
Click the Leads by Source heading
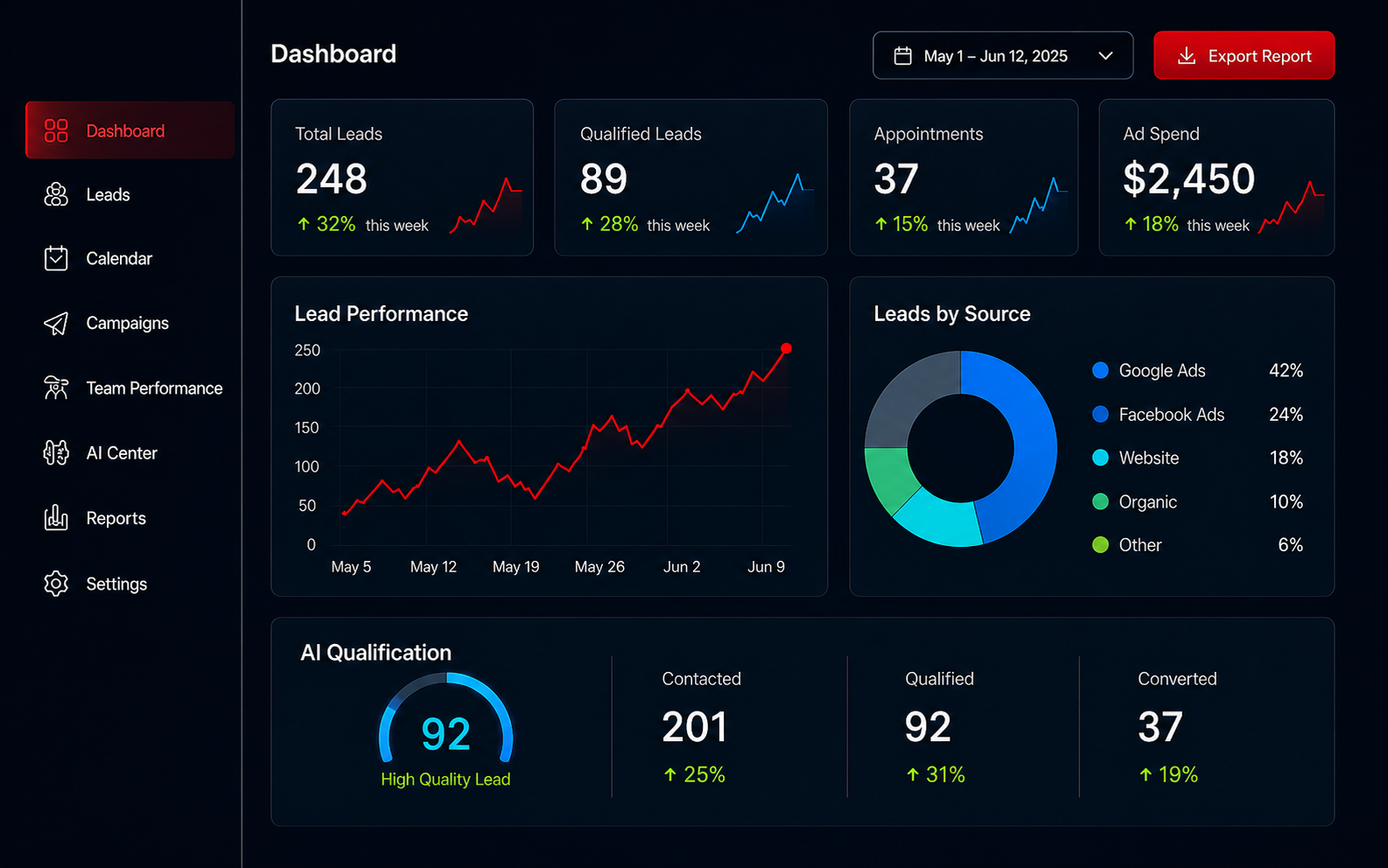click(952, 313)
